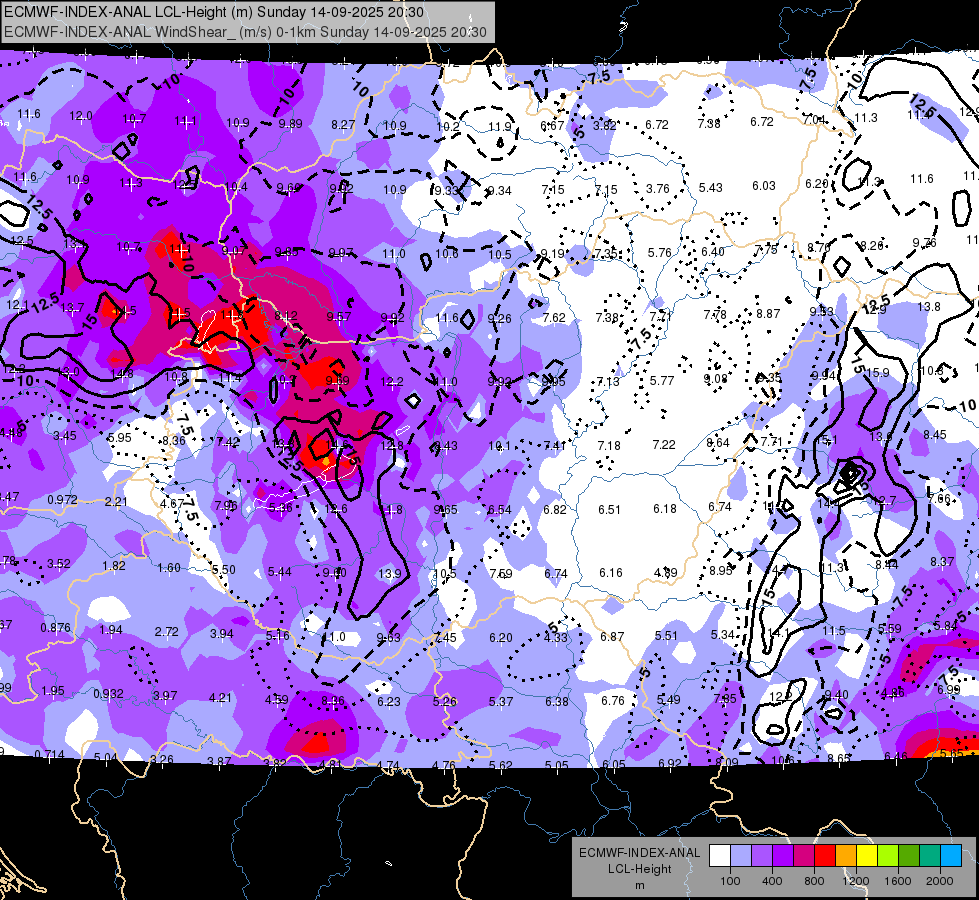Click the wind shear value 6.38
This screenshot has height=900, width=979.
[556, 702]
